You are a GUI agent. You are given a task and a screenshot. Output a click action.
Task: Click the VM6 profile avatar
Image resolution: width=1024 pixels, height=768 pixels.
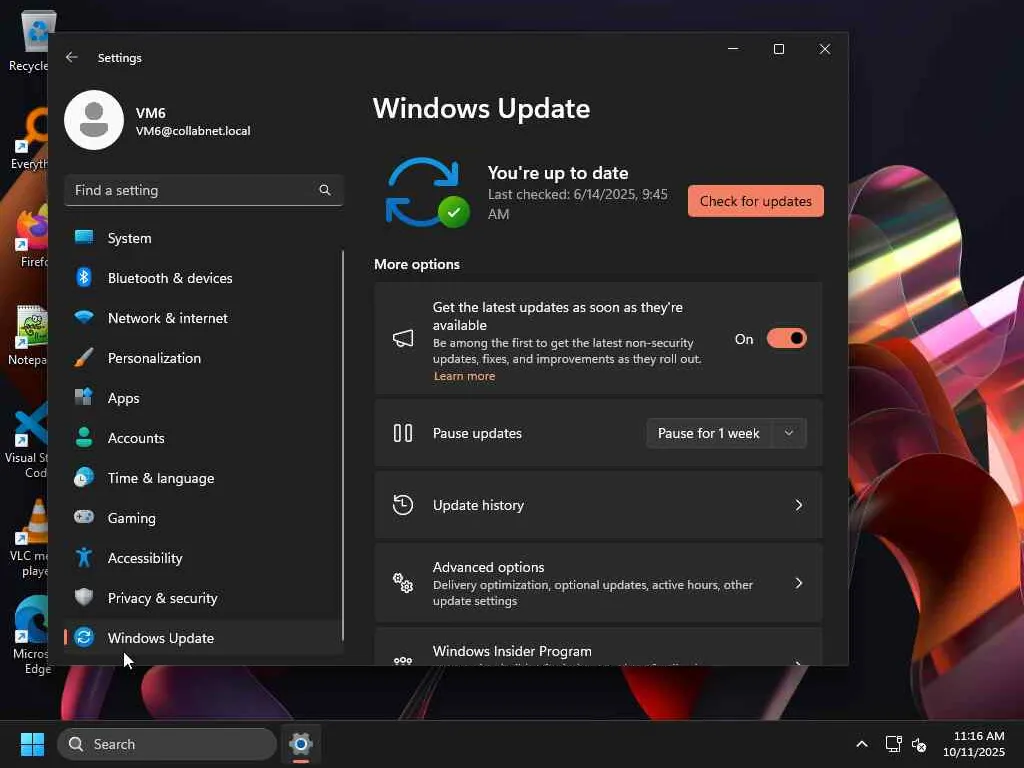94,120
